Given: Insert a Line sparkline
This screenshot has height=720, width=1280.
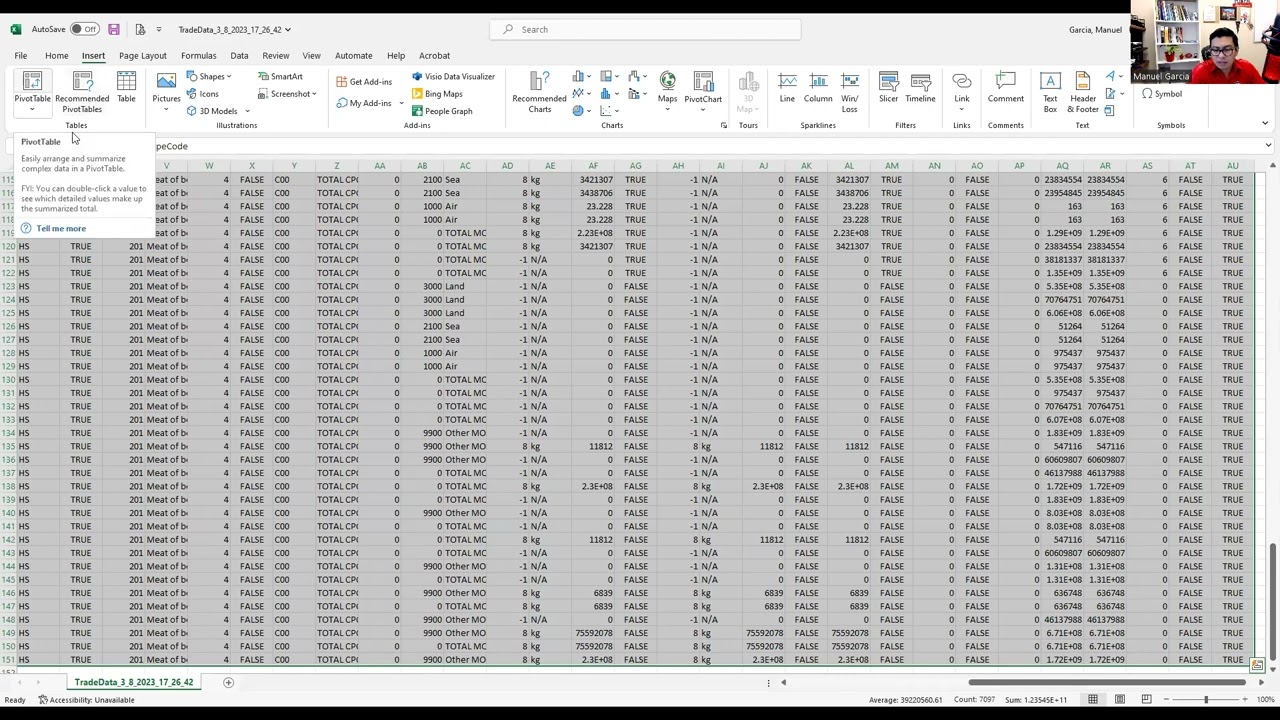Looking at the screenshot, I should click(787, 88).
